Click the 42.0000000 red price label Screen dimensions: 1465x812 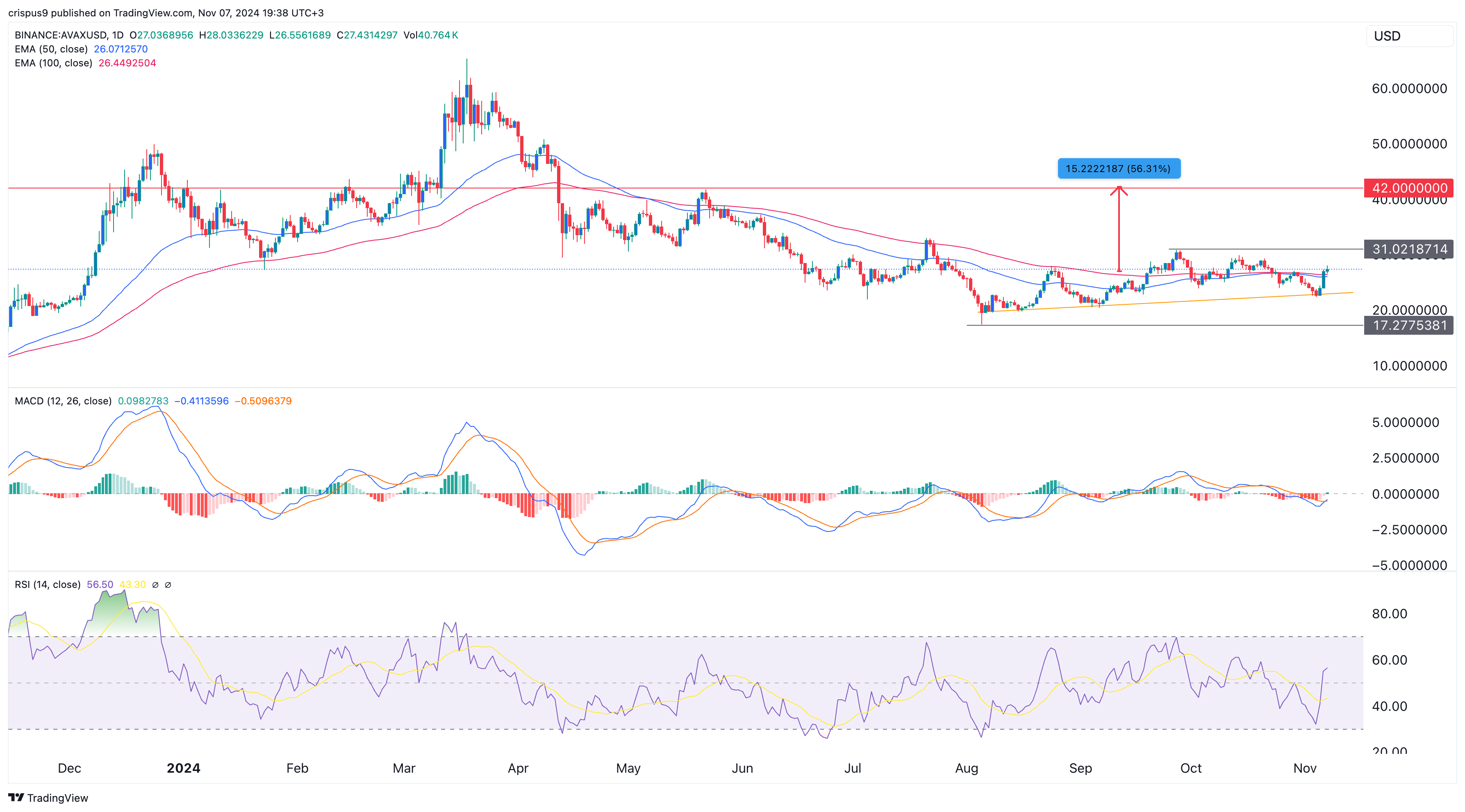click(x=1409, y=188)
